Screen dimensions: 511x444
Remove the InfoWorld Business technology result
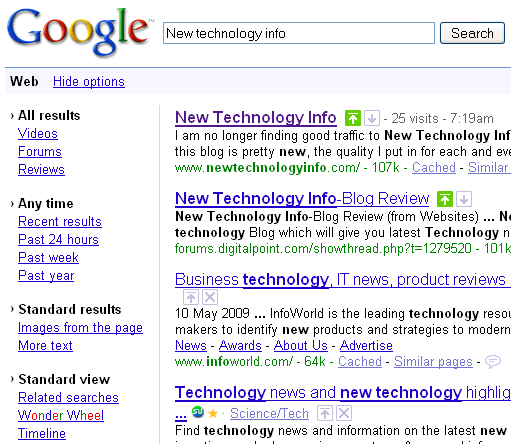(x=210, y=297)
